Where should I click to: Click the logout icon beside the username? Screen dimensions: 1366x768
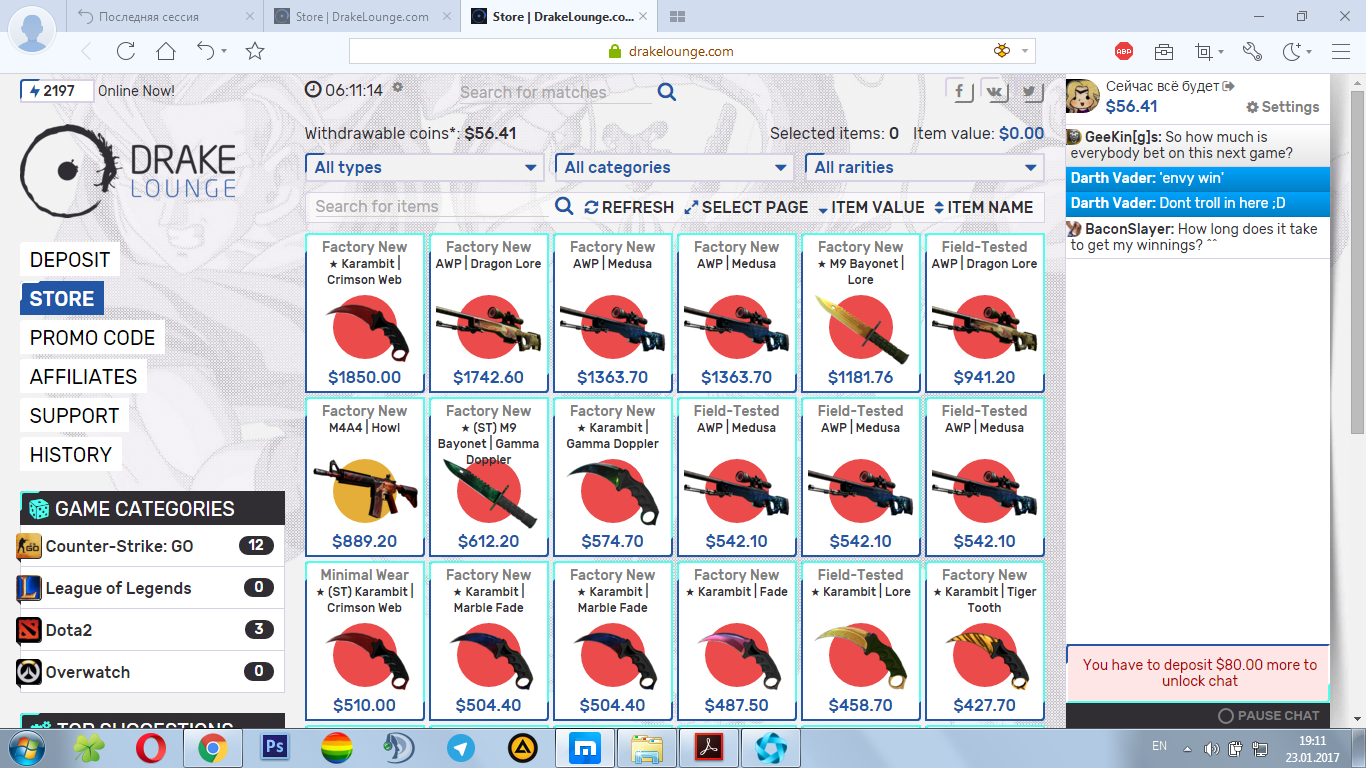[x=1229, y=87]
